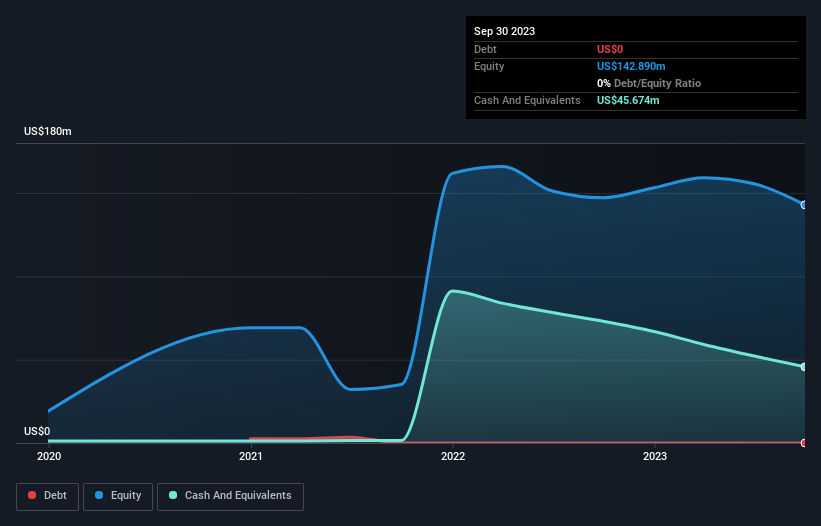Click the red US$0 debt value
The height and width of the screenshot is (526, 821).
coord(610,49)
